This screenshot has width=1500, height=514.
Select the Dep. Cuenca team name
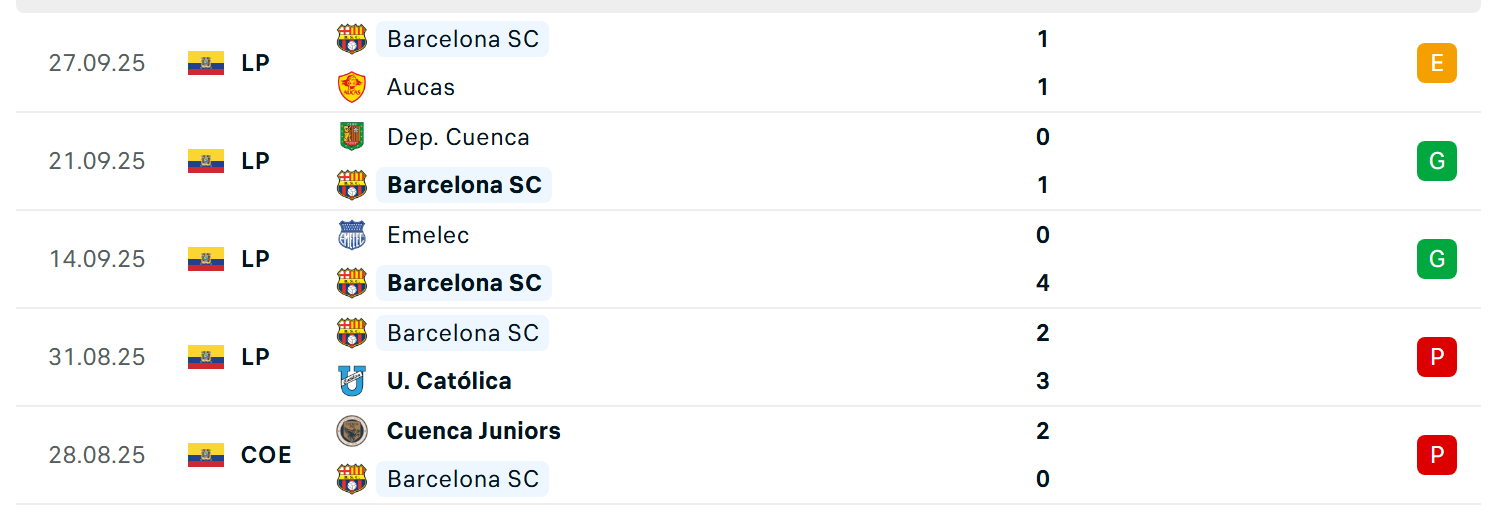click(x=458, y=137)
